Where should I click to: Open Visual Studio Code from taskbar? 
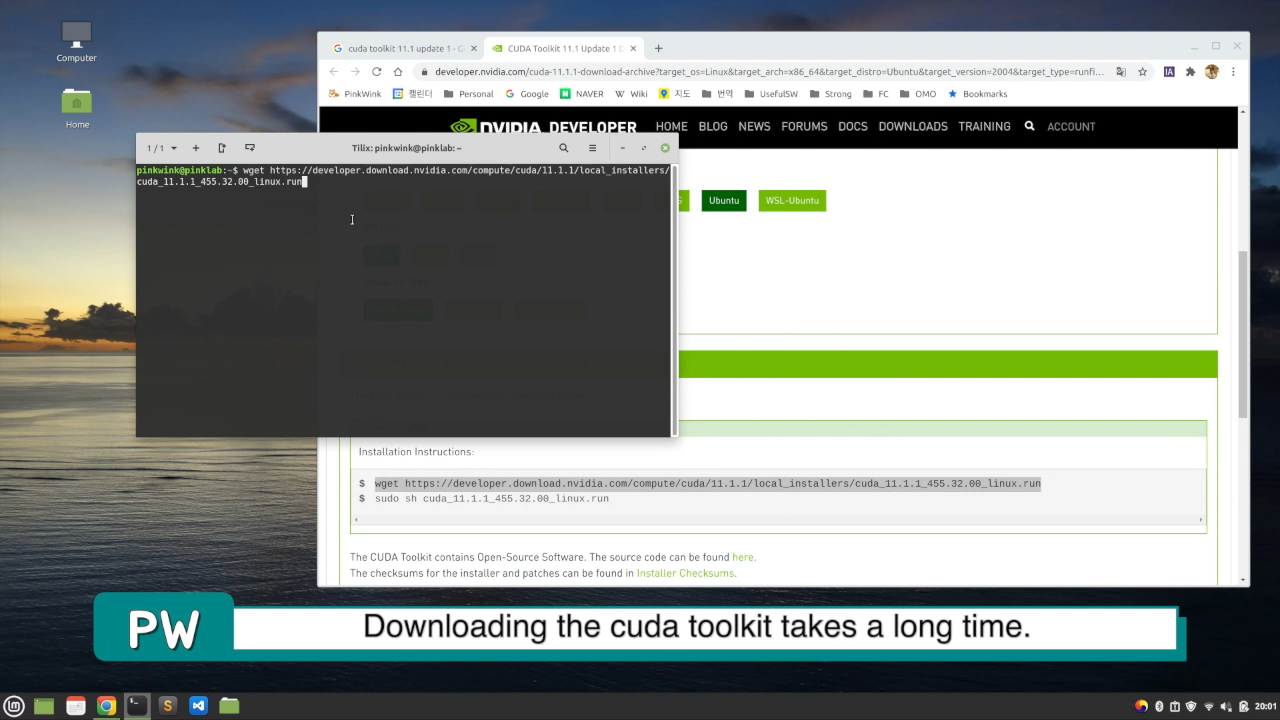point(198,706)
